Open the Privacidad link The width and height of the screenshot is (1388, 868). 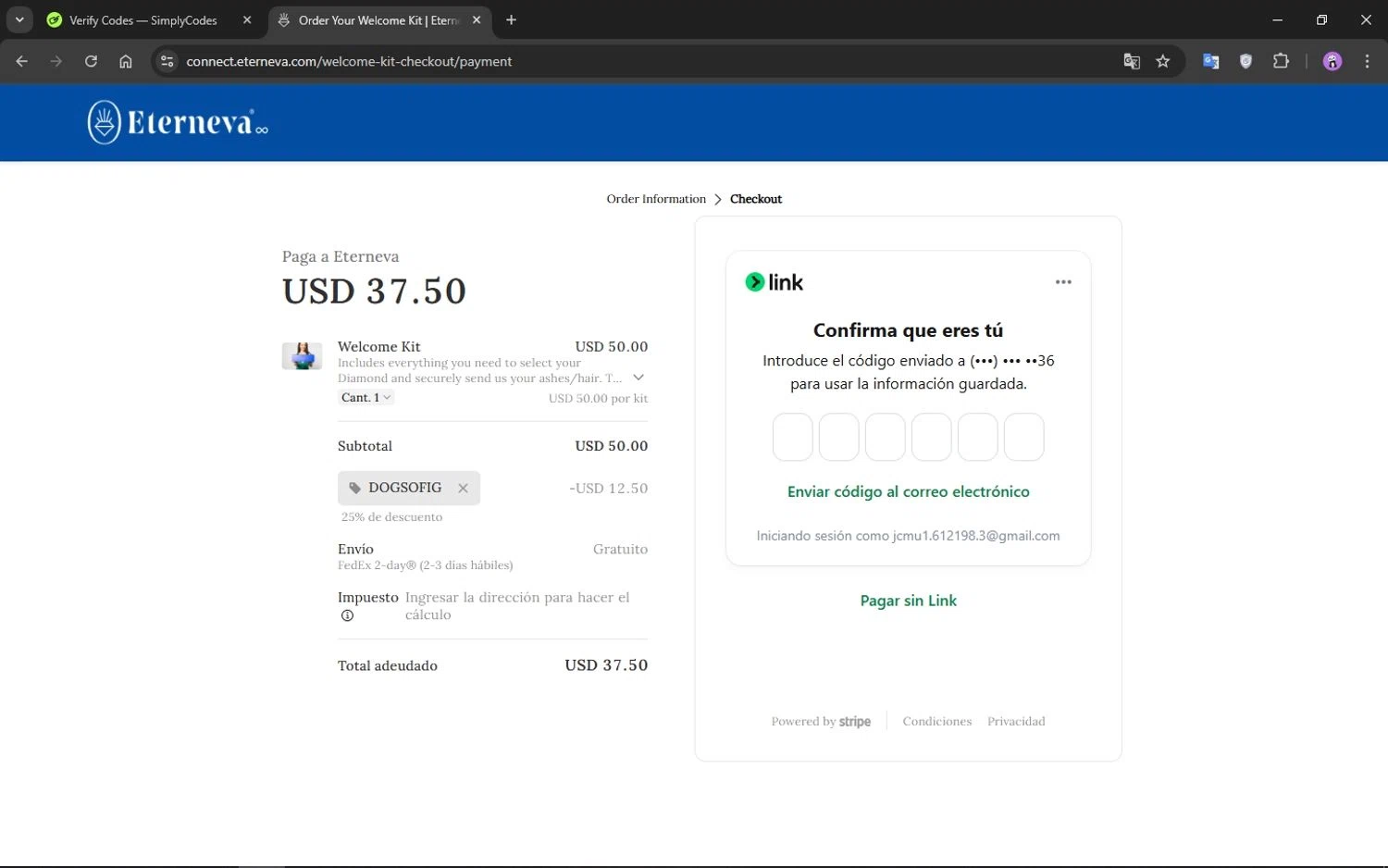pos(1016,721)
